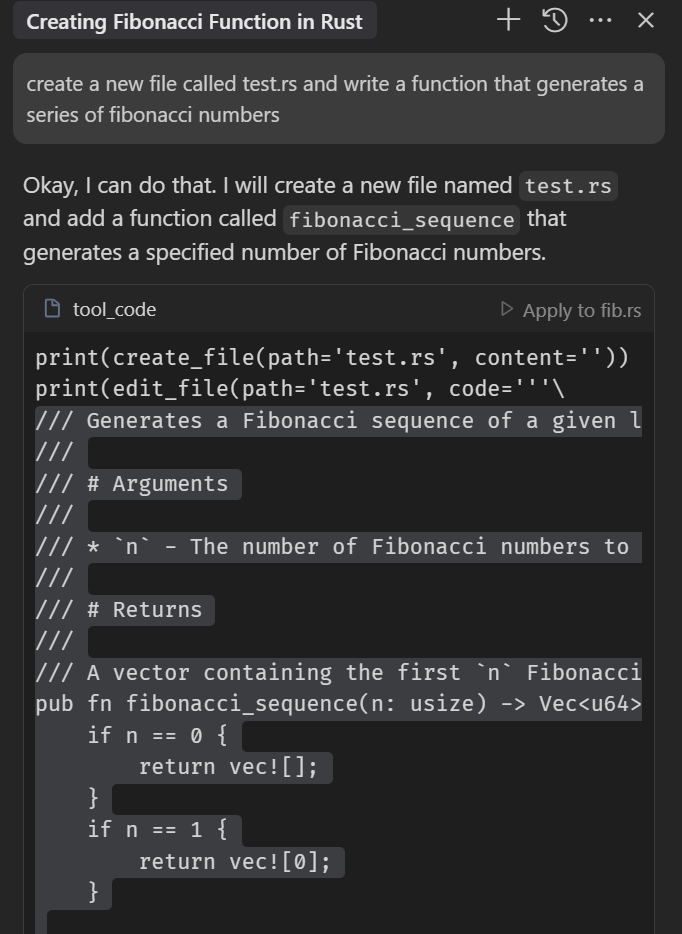Click the tool_code block label
This screenshot has width=682, height=934.
(x=114, y=309)
